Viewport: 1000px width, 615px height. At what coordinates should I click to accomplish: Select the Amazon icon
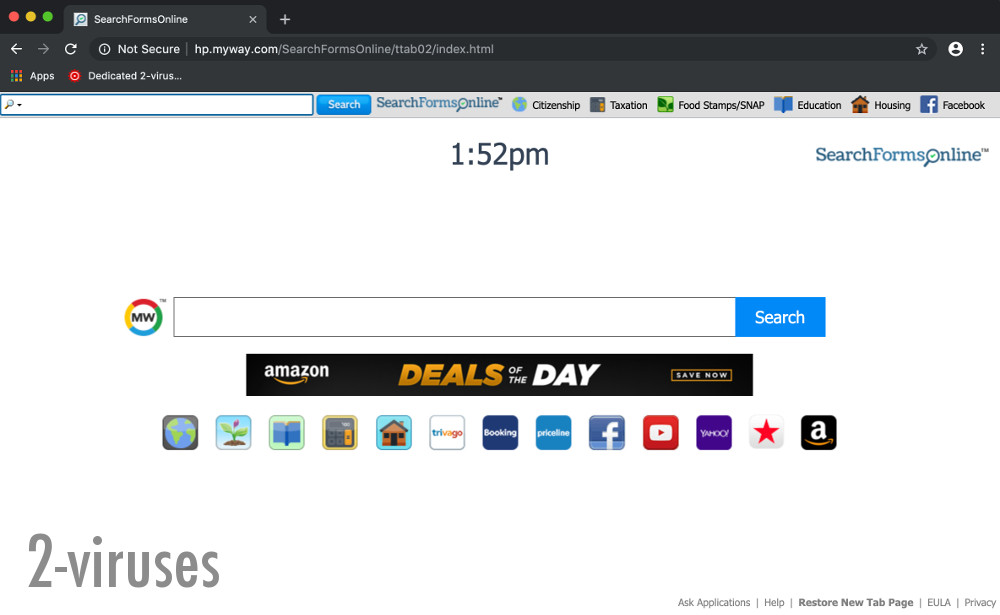coord(818,432)
